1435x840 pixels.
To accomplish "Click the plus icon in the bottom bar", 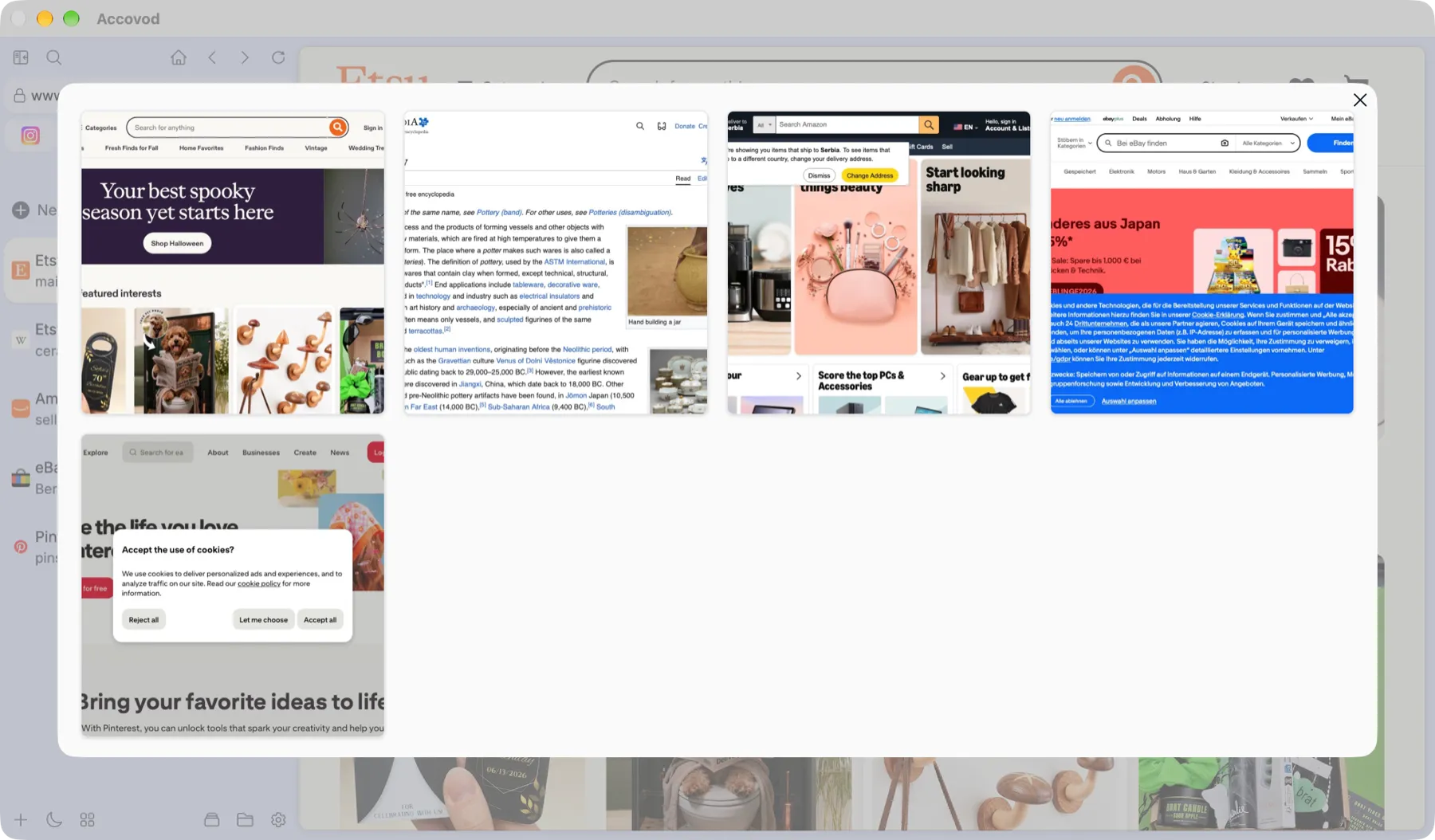I will click(x=21, y=819).
